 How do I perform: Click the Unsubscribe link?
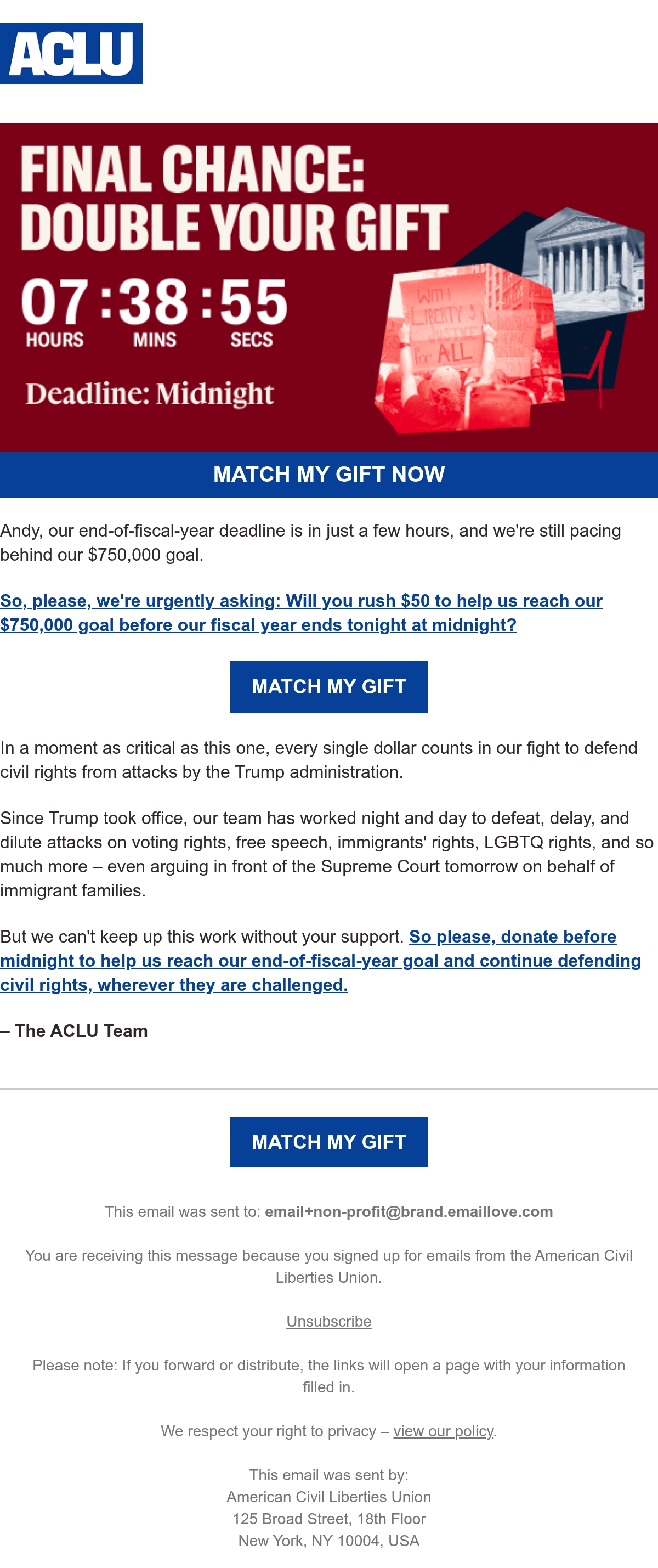pos(329,1322)
